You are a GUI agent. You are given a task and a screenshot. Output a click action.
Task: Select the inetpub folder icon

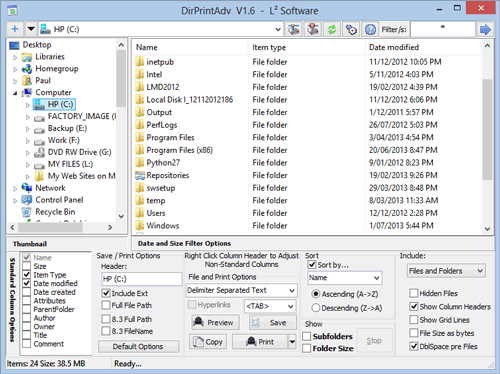[x=140, y=62]
